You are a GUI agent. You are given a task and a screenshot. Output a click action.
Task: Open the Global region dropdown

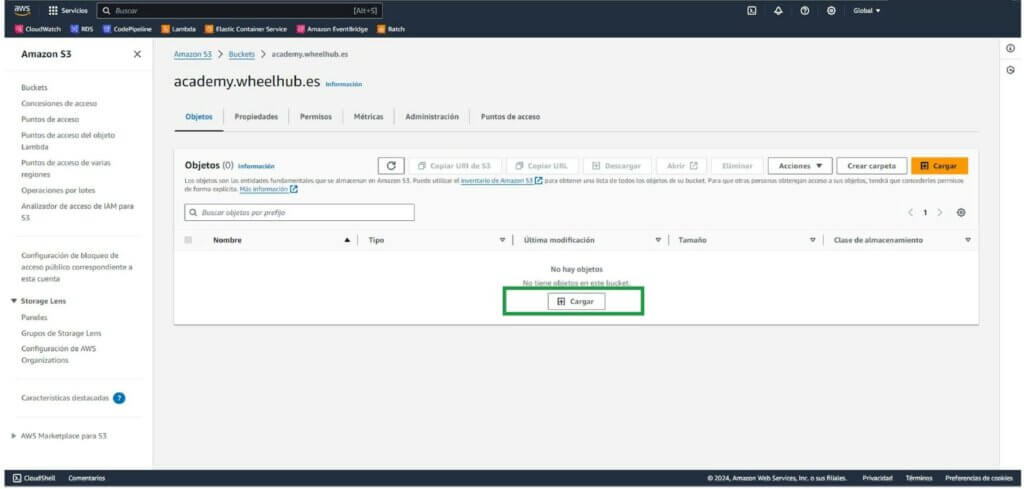[x=867, y=10]
